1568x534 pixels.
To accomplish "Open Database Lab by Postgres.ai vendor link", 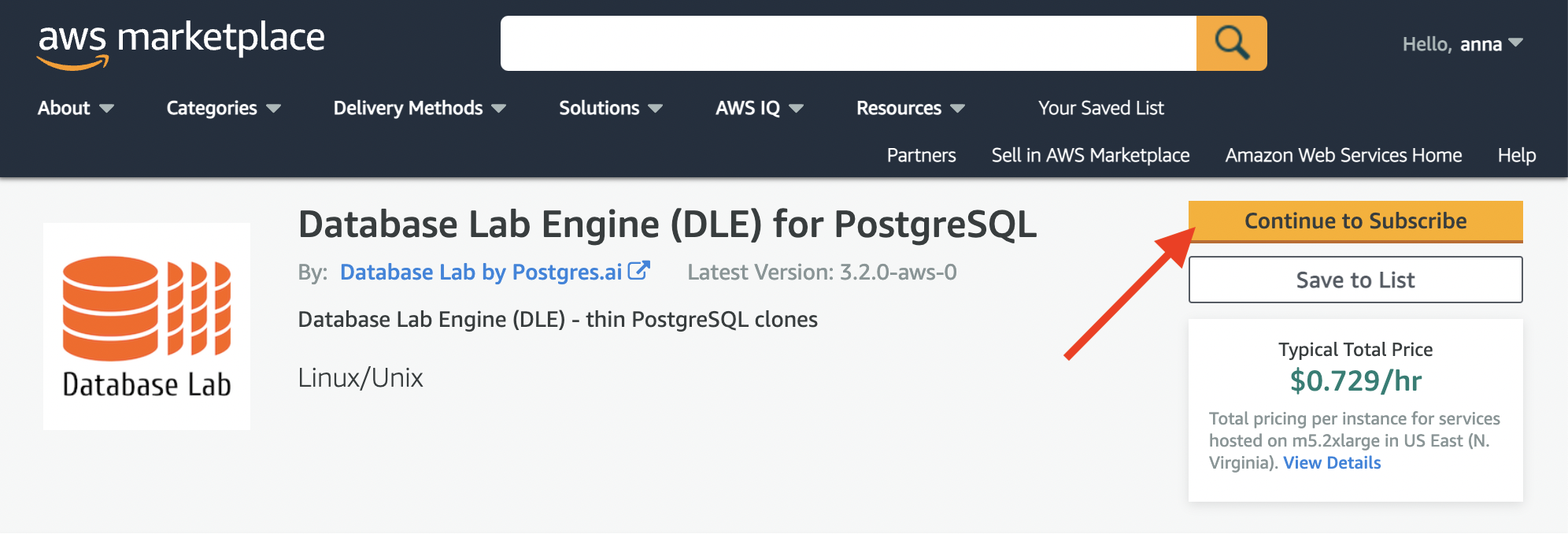I will (481, 272).
